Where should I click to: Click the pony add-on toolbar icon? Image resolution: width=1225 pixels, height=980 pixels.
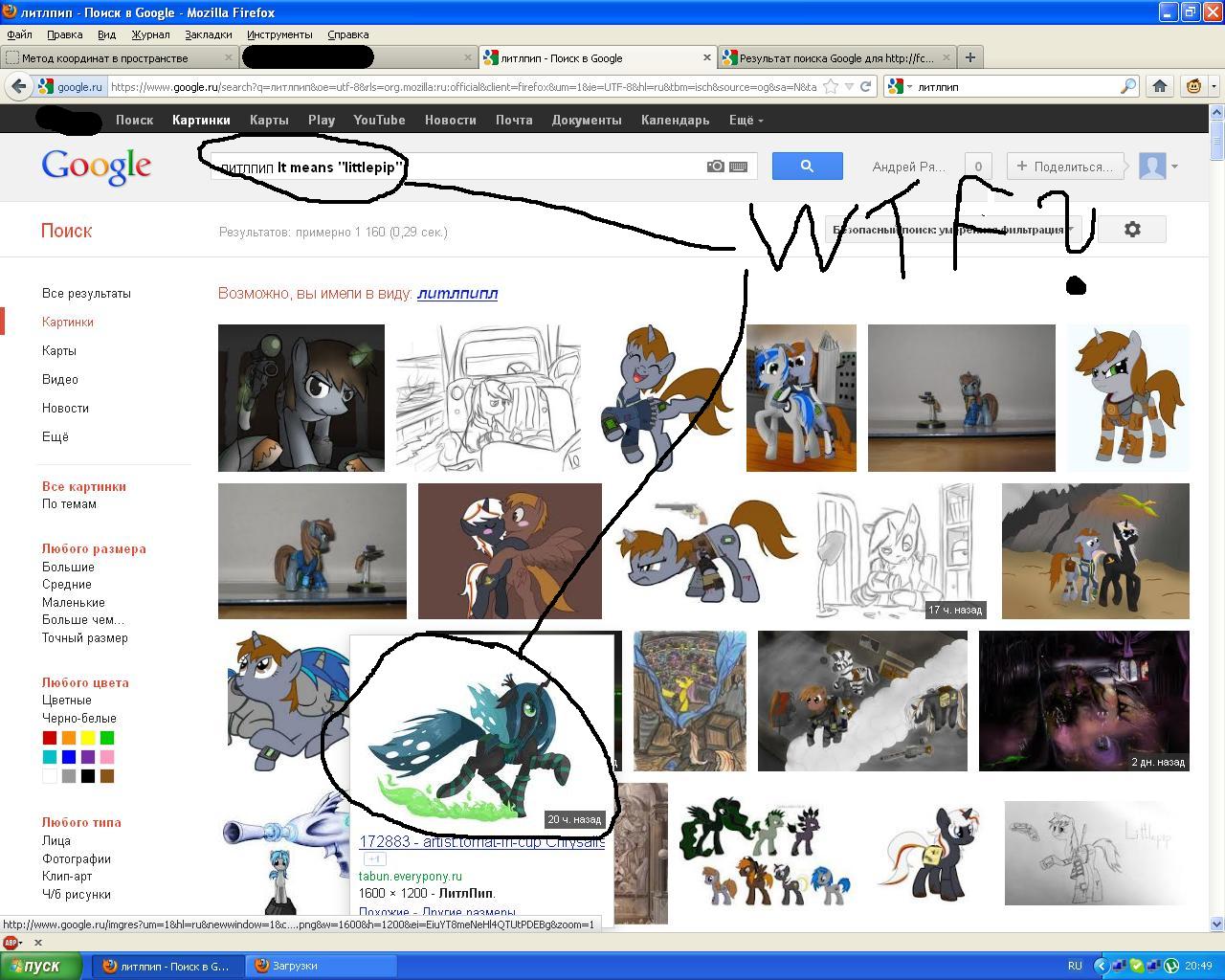1194,86
